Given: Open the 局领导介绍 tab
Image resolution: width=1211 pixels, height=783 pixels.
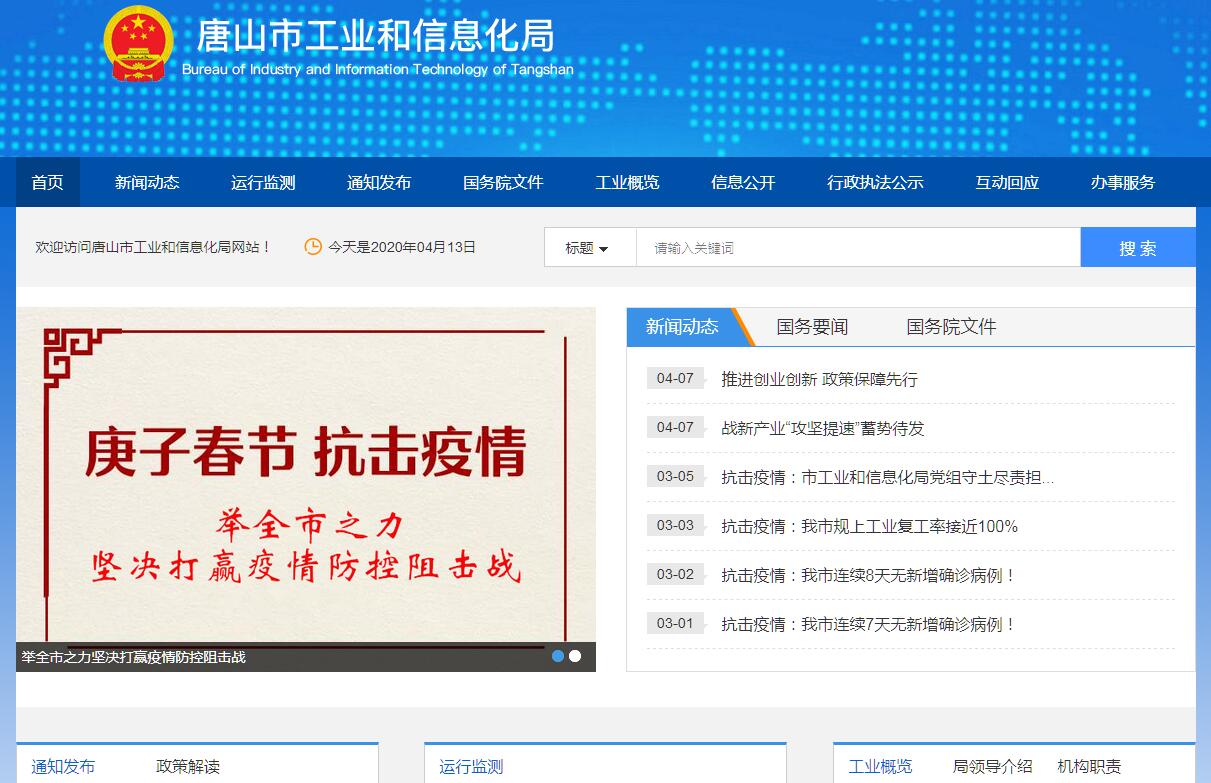Looking at the screenshot, I should 992,767.
